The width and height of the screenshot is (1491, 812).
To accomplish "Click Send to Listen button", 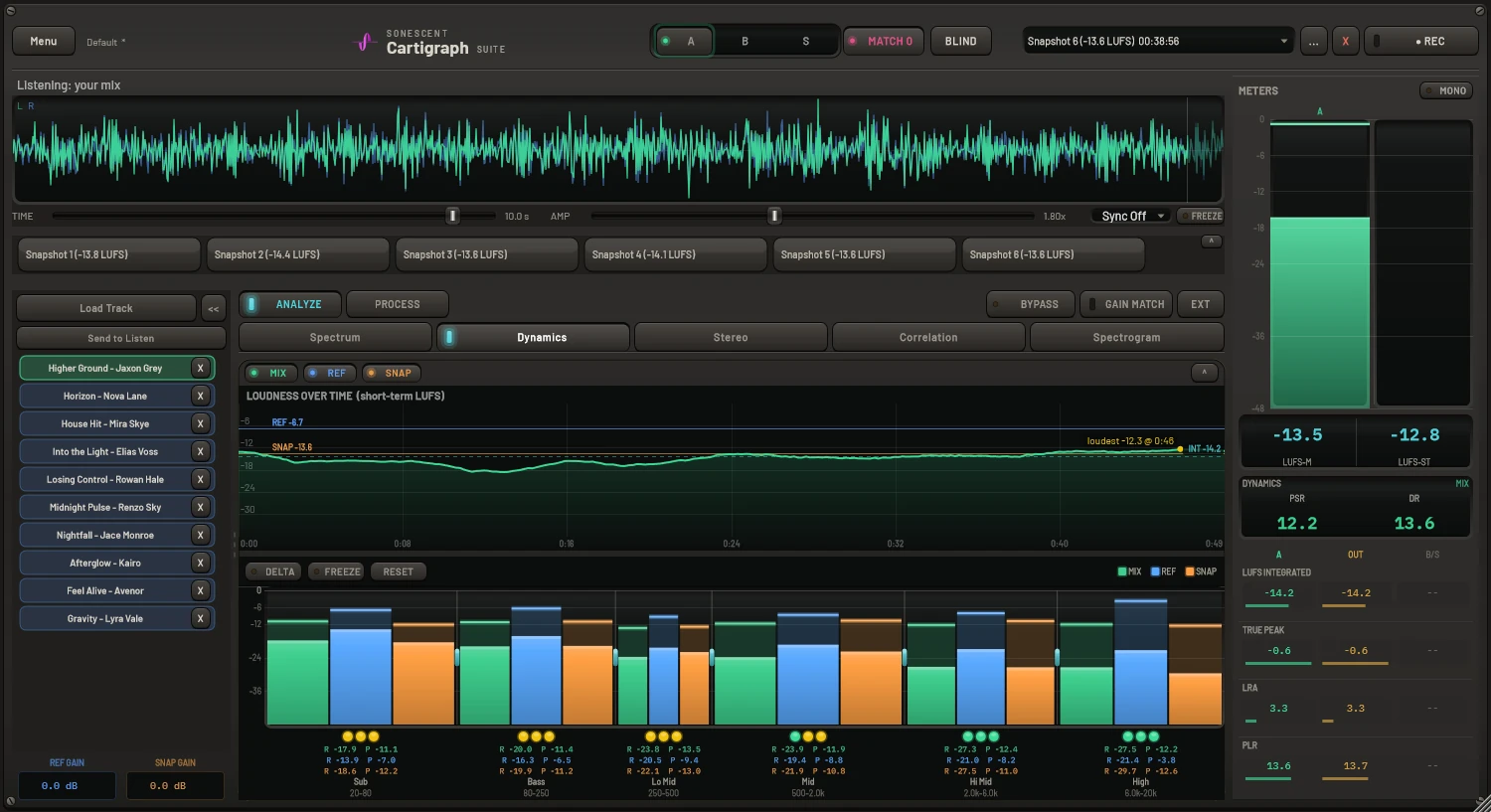I will pos(120,338).
